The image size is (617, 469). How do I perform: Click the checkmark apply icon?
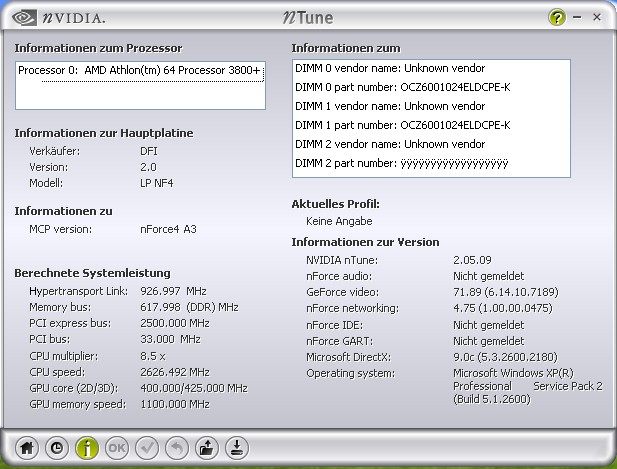click(147, 448)
